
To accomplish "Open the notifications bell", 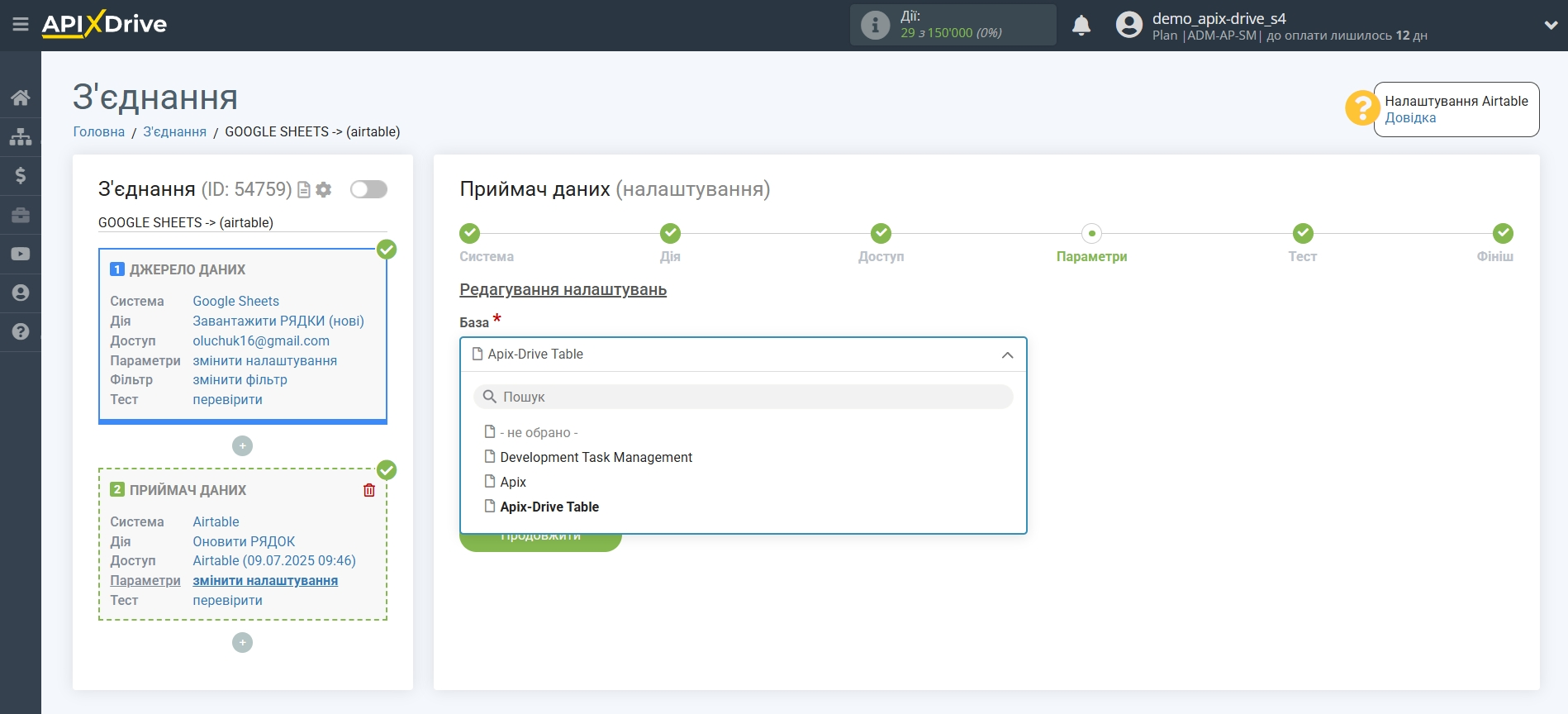I will (1081, 26).
